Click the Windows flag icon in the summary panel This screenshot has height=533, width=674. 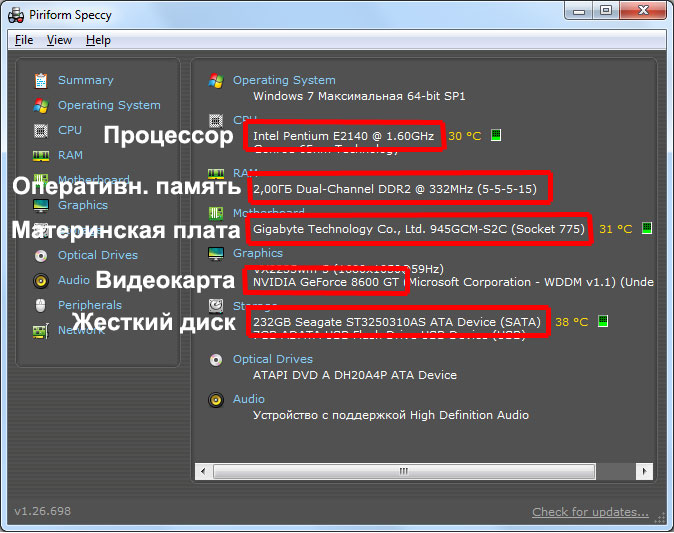click(x=216, y=80)
